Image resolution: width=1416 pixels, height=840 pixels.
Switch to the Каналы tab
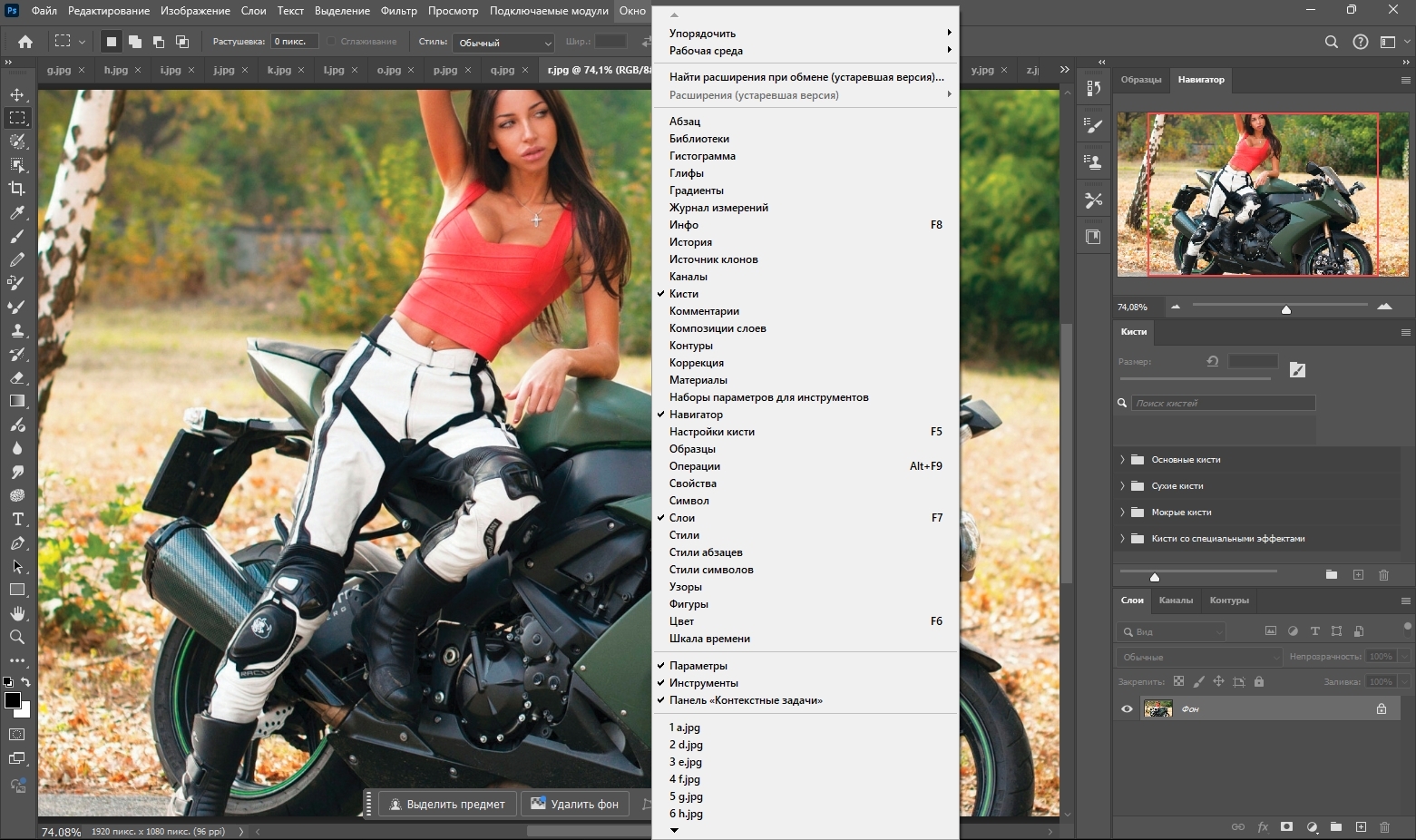(x=1176, y=601)
